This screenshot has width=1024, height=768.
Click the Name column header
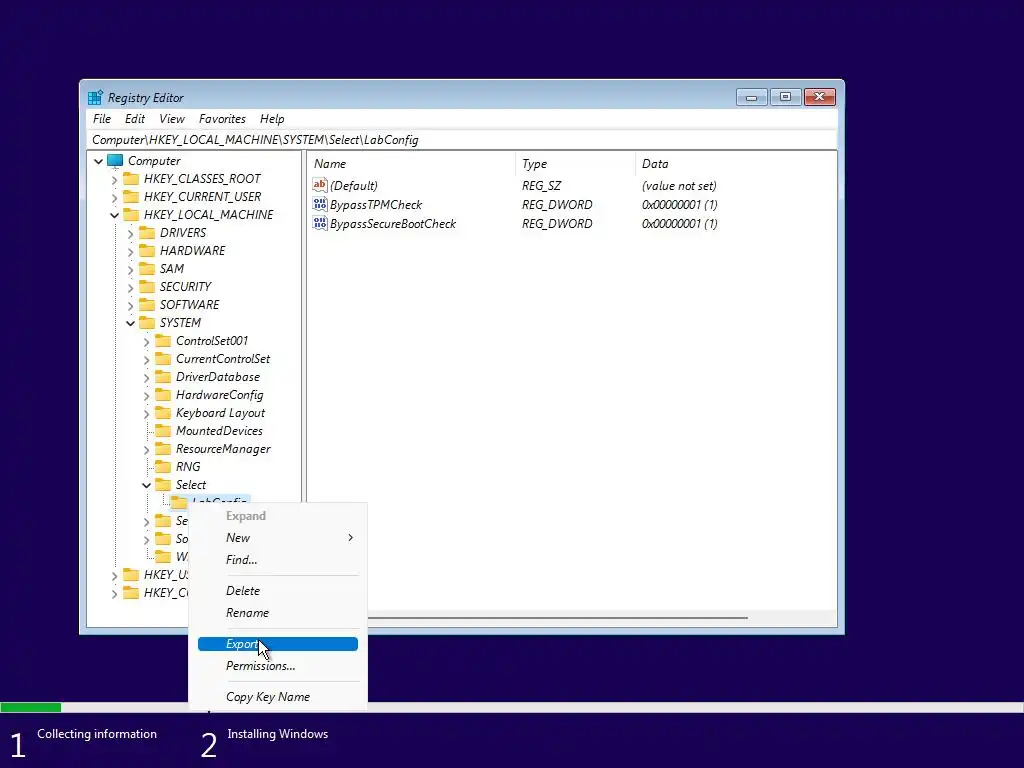click(411, 164)
